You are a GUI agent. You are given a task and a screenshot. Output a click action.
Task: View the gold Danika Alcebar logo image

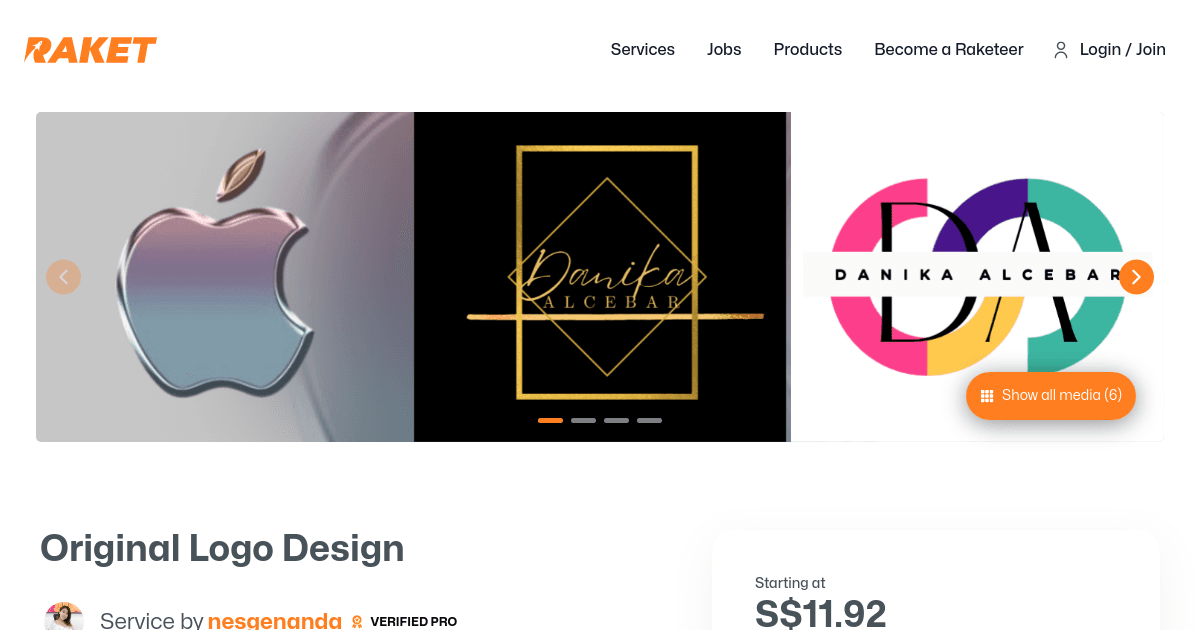click(x=600, y=277)
